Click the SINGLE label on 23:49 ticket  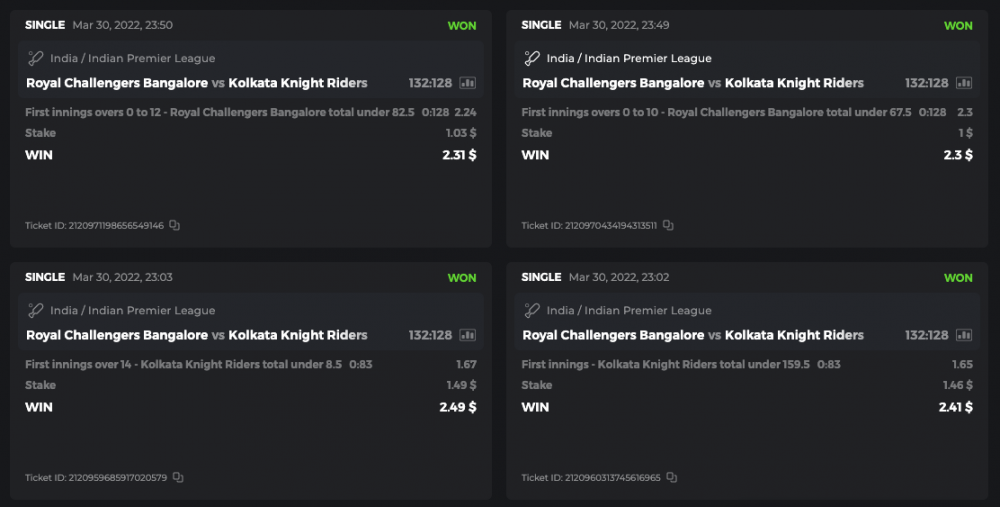(541, 25)
